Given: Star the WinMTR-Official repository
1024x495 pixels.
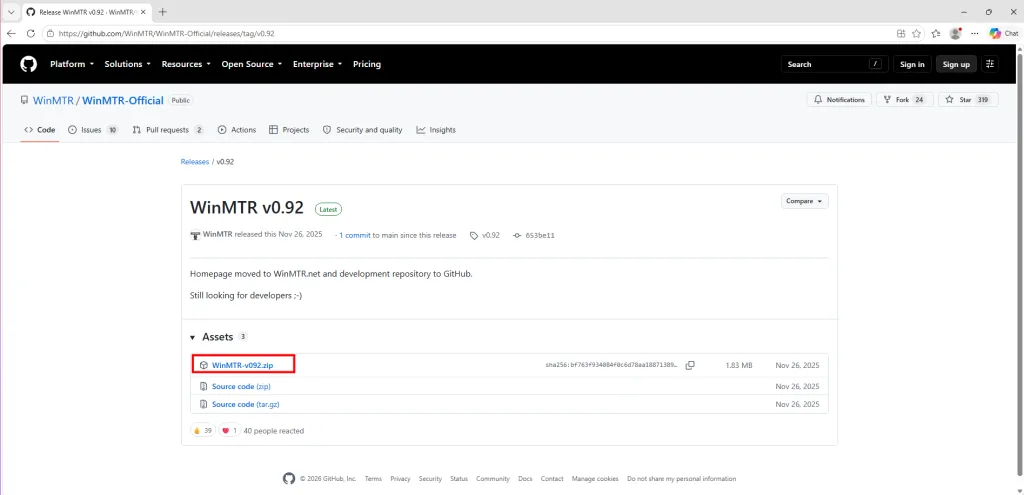Looking at the screenshot, I should coord(968,100).
